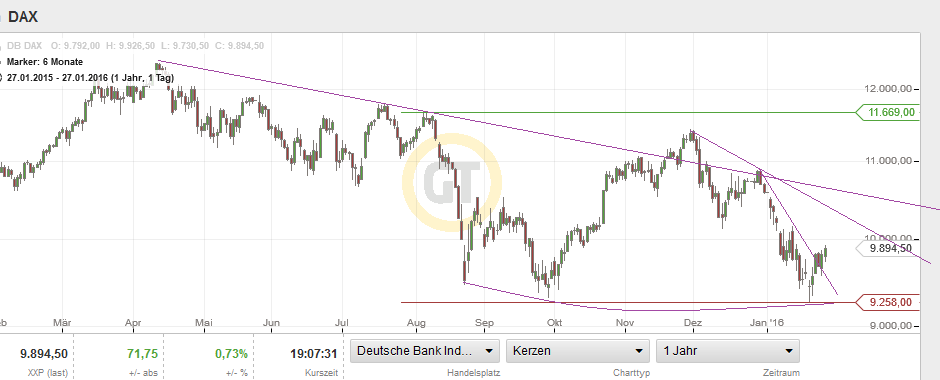Click the 71,75 absolute change value
This screenshot has height=380, width=940.
point(142,354)
